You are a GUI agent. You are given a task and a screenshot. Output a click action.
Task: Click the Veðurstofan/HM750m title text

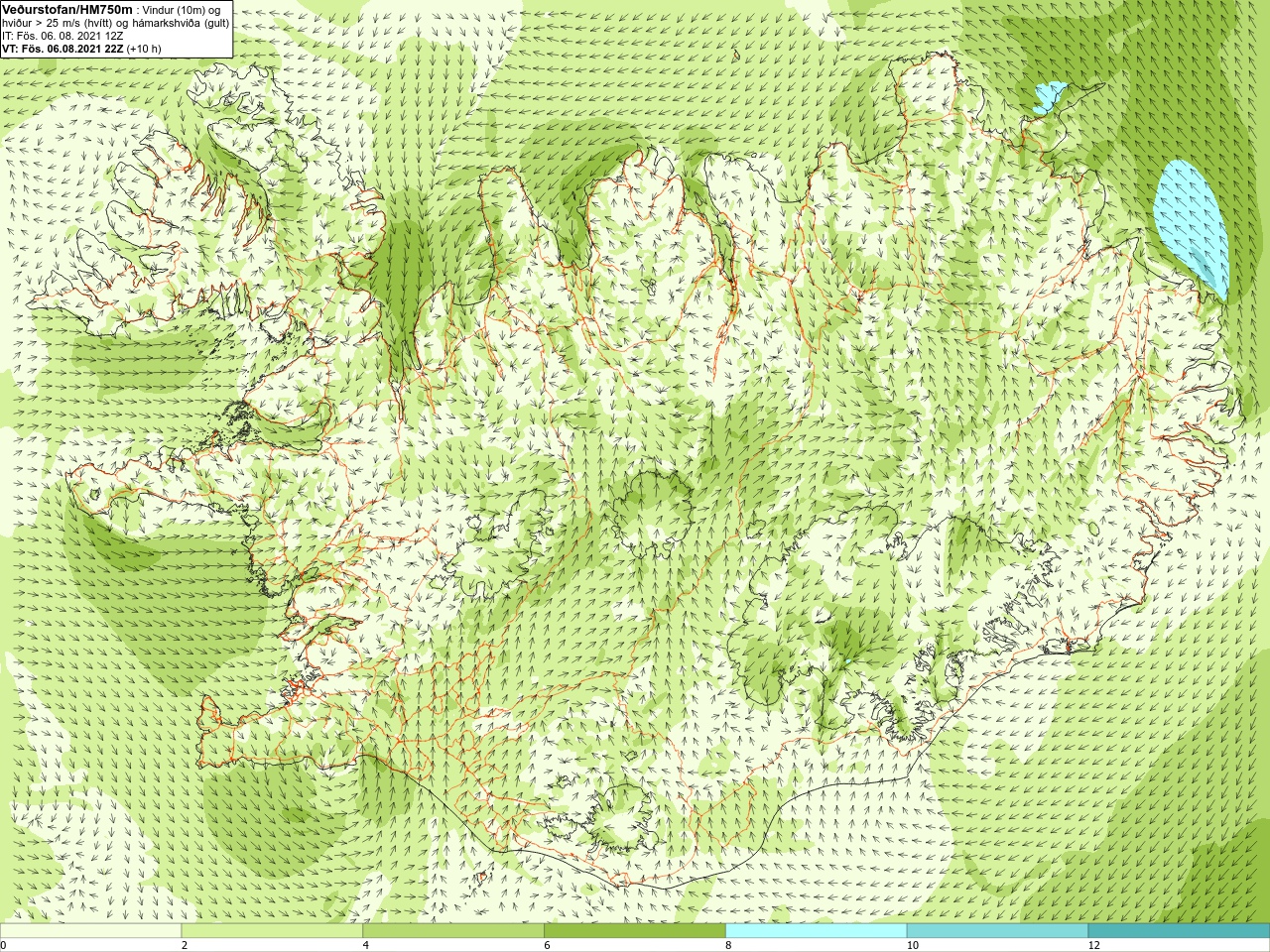[x=67, y=9]
